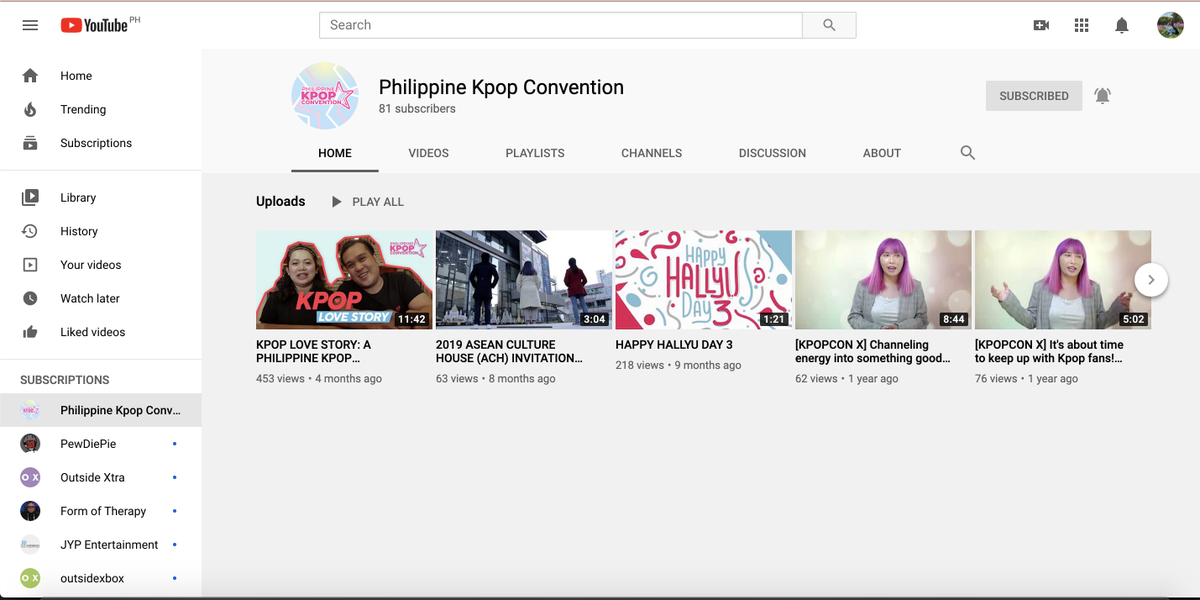1200x600 pixels.
Task: Click title 'KPOP LOVE STORY: A PHILIPPINE KPOP...'
Action: (313, 351)
